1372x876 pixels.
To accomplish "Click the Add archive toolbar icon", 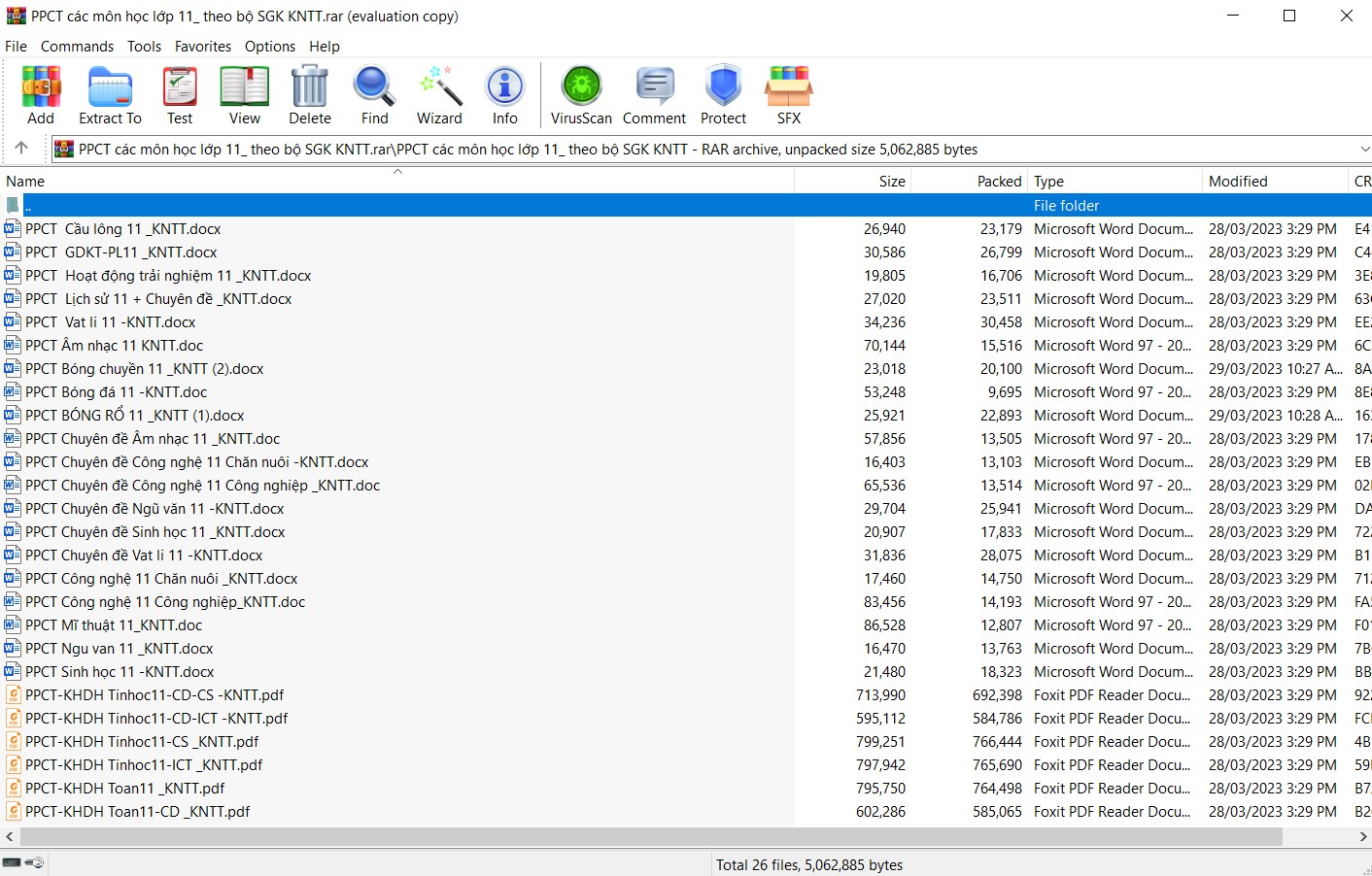I will pos(41,95).
